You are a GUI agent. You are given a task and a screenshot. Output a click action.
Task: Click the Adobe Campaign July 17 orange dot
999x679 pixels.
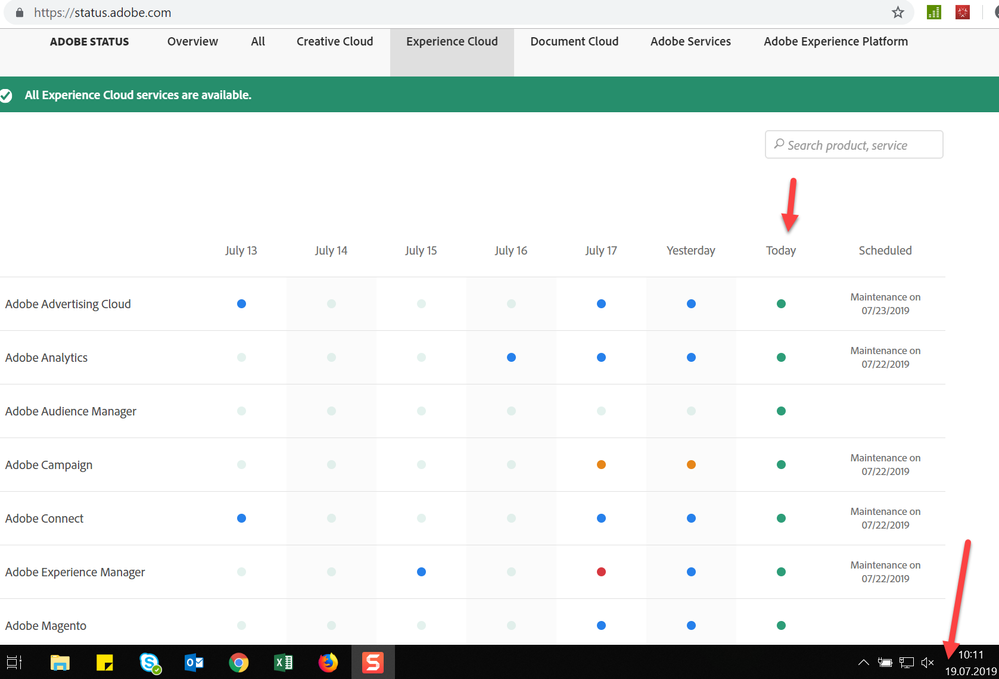tap(601, 464)
